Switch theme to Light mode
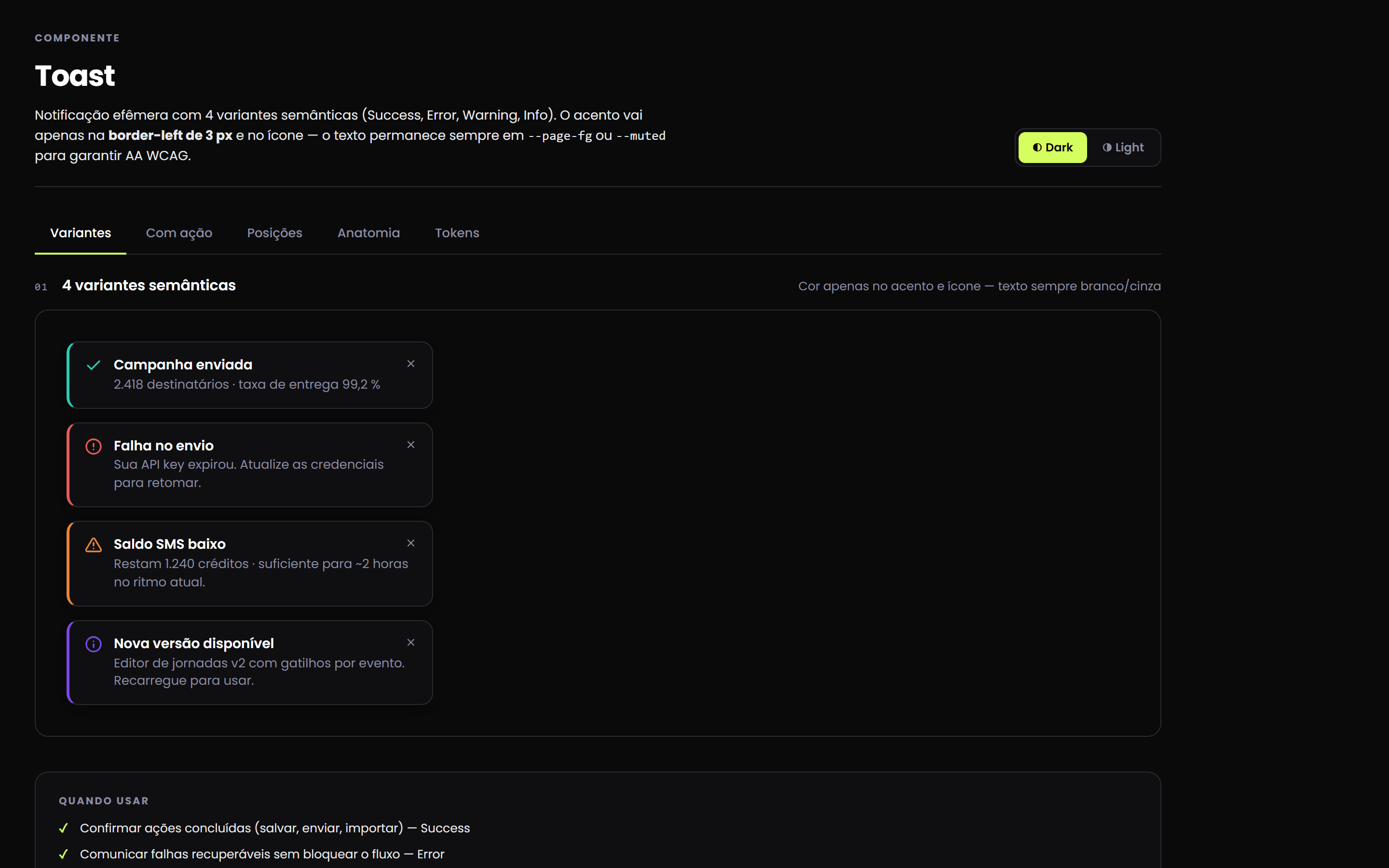 [x=1123, y=148]
